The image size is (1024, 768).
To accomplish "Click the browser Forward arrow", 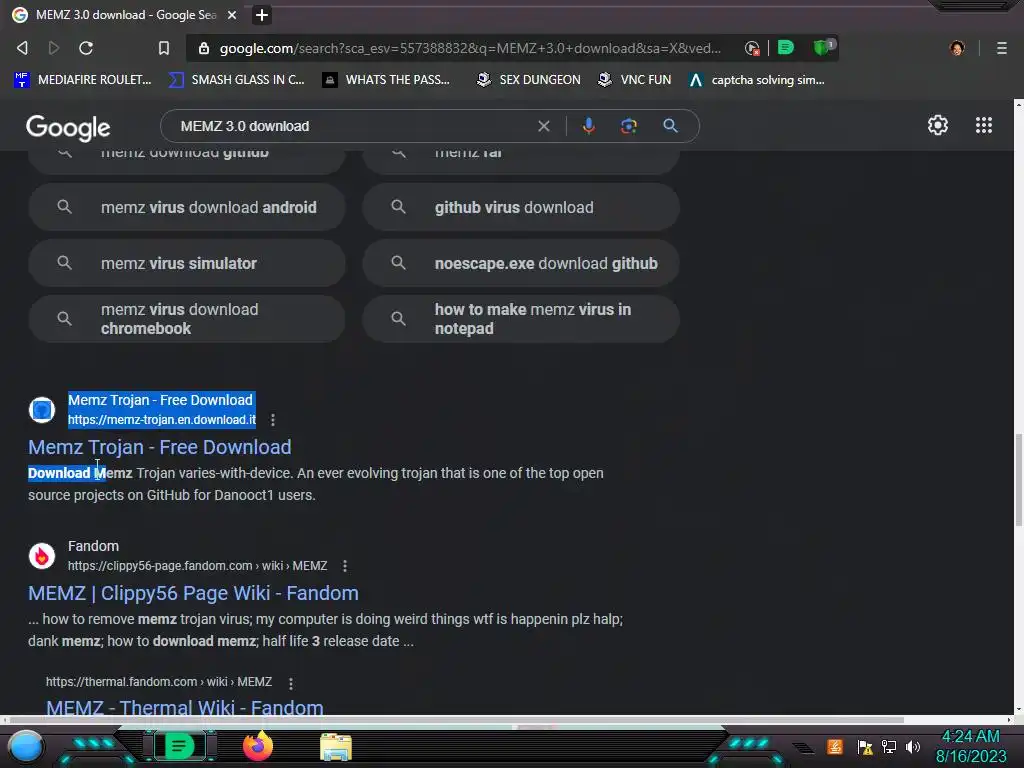I will pos(54,48).
